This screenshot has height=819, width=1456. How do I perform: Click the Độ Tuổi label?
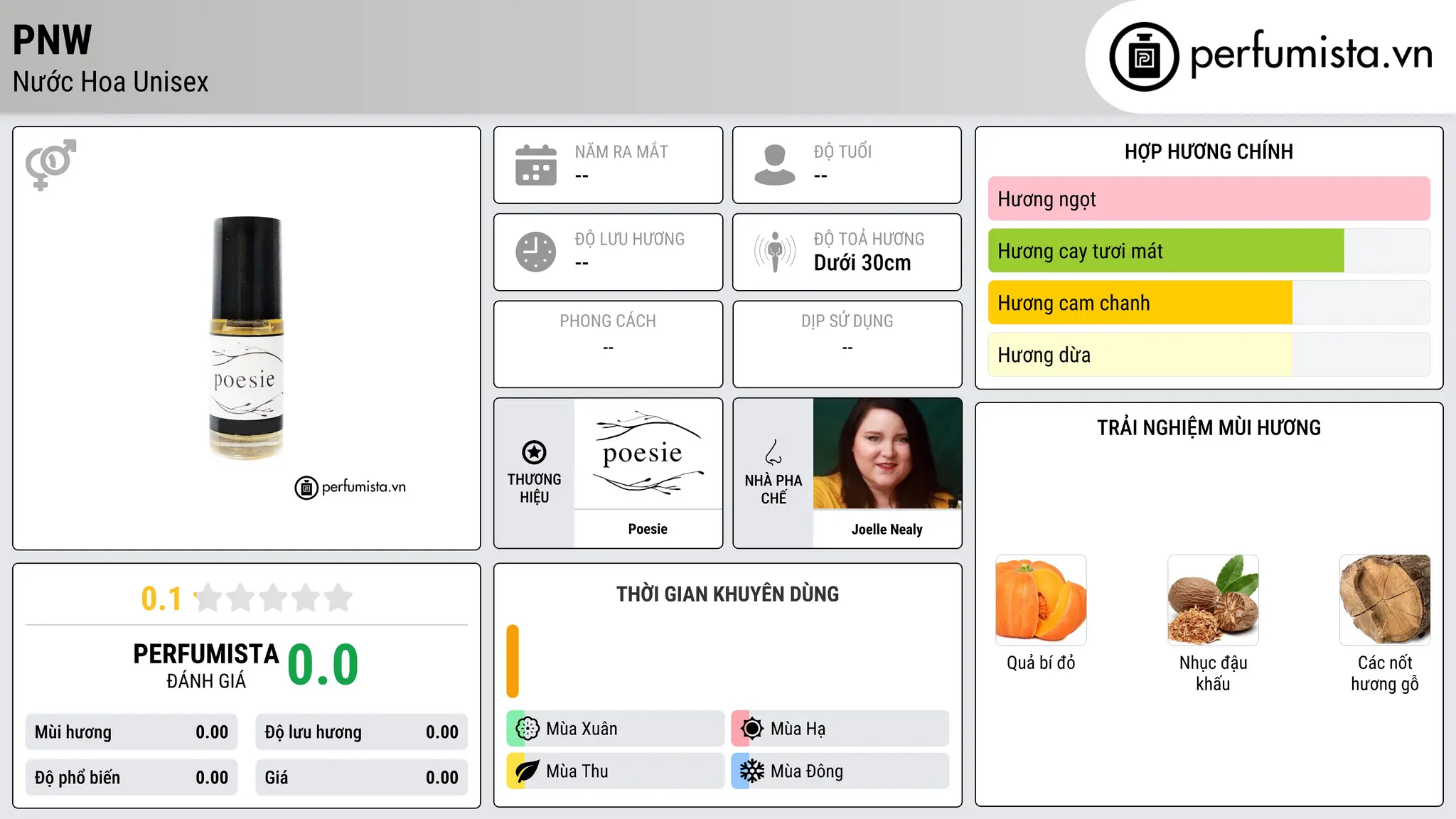pyautogui.click(x=842, y=151)
